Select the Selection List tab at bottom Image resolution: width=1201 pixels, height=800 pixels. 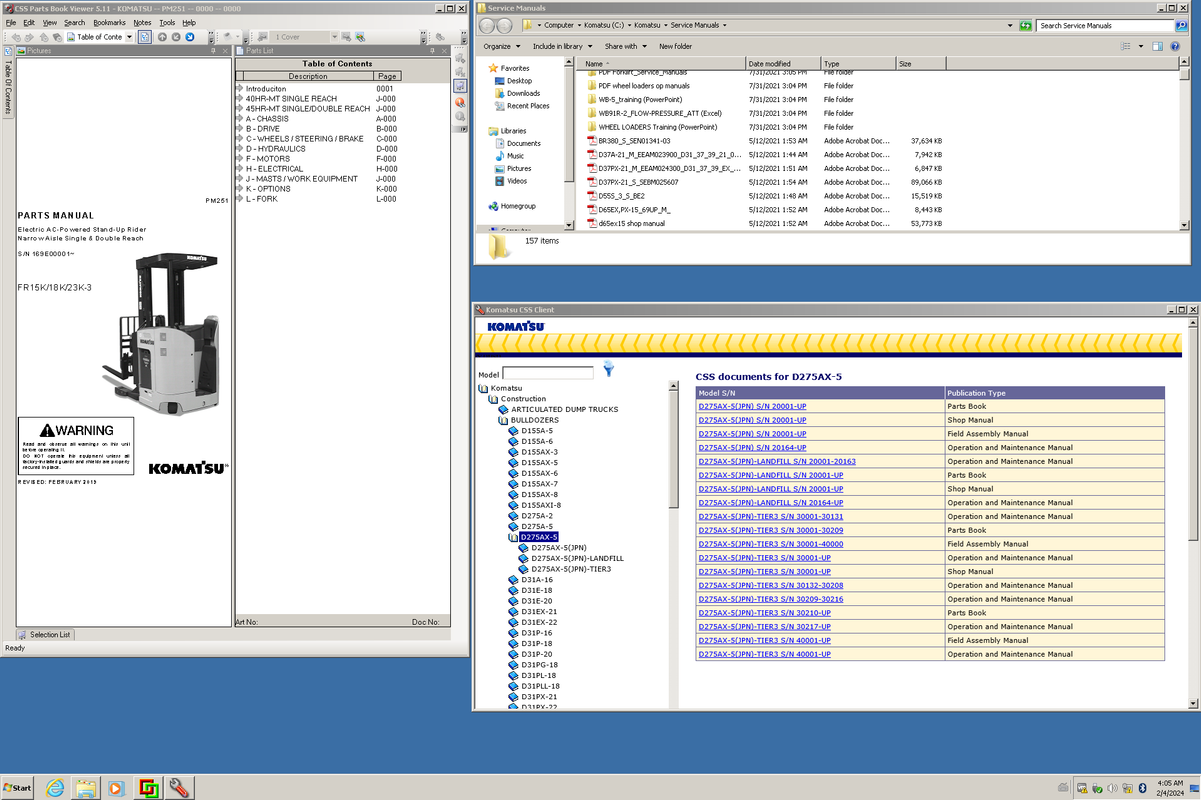(45, 634)
